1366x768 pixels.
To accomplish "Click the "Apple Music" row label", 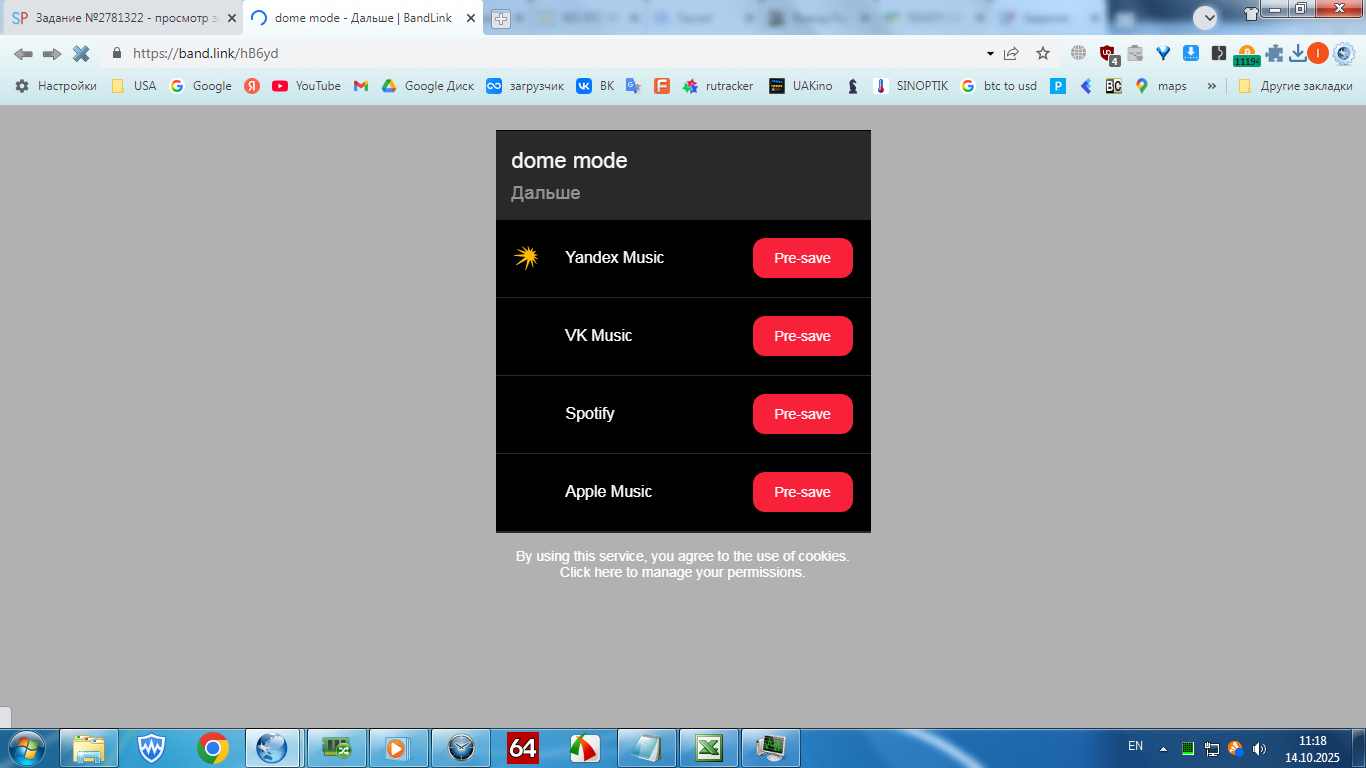I will (x=608, y=492).
